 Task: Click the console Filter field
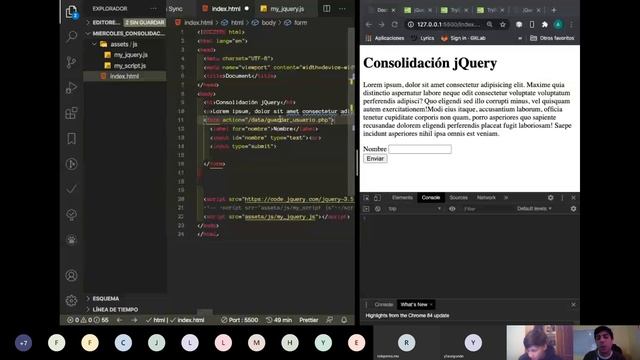[486, 209]
